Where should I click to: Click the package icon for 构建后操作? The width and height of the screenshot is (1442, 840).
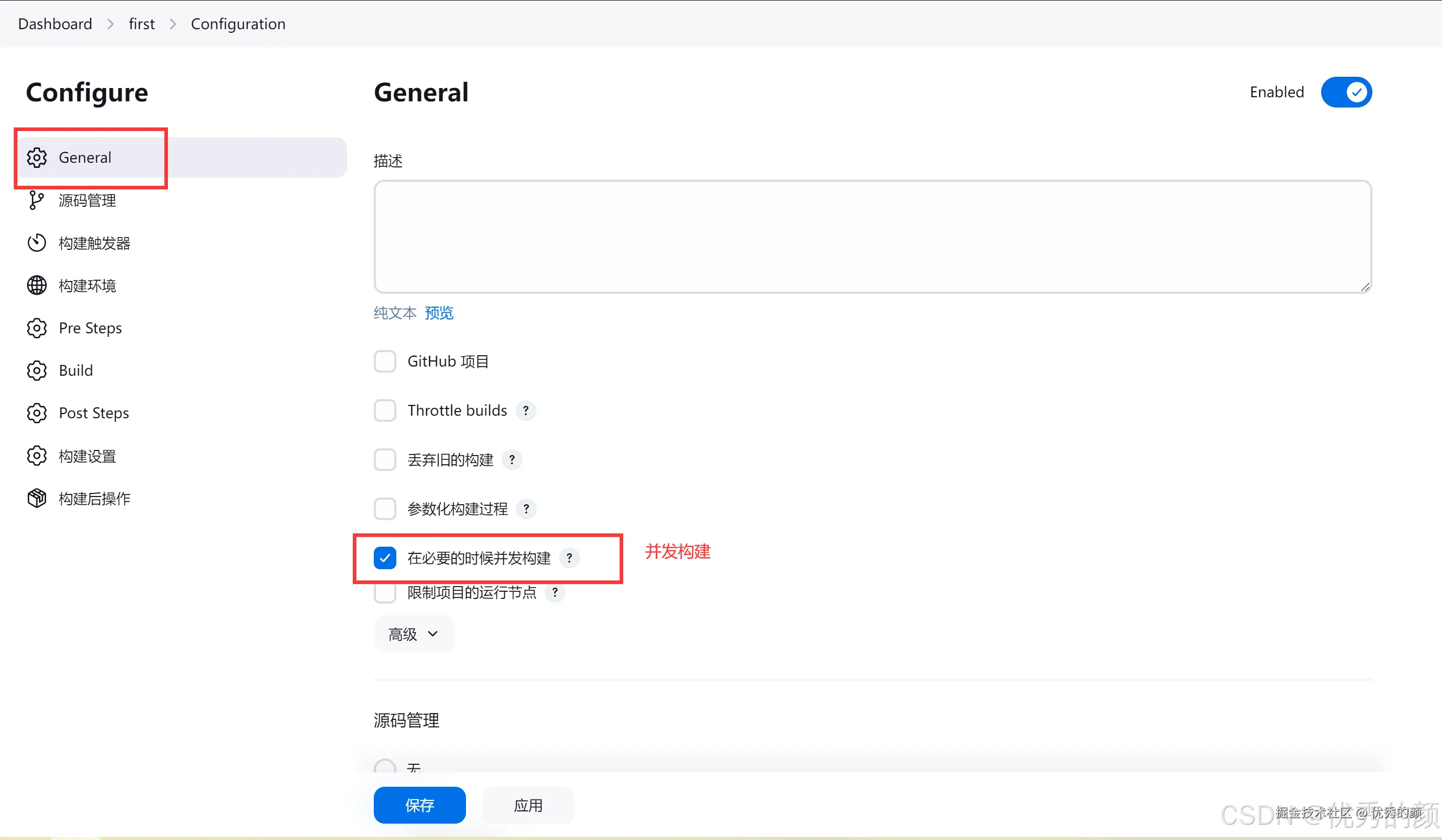[37, 499]
